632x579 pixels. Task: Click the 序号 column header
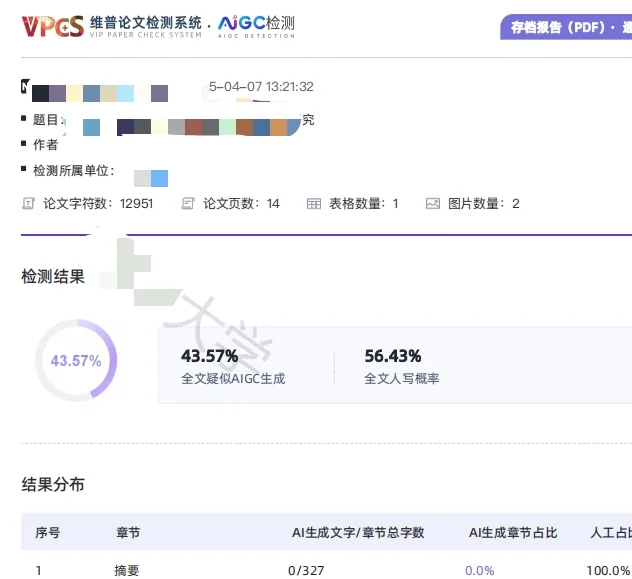point(48,533)
